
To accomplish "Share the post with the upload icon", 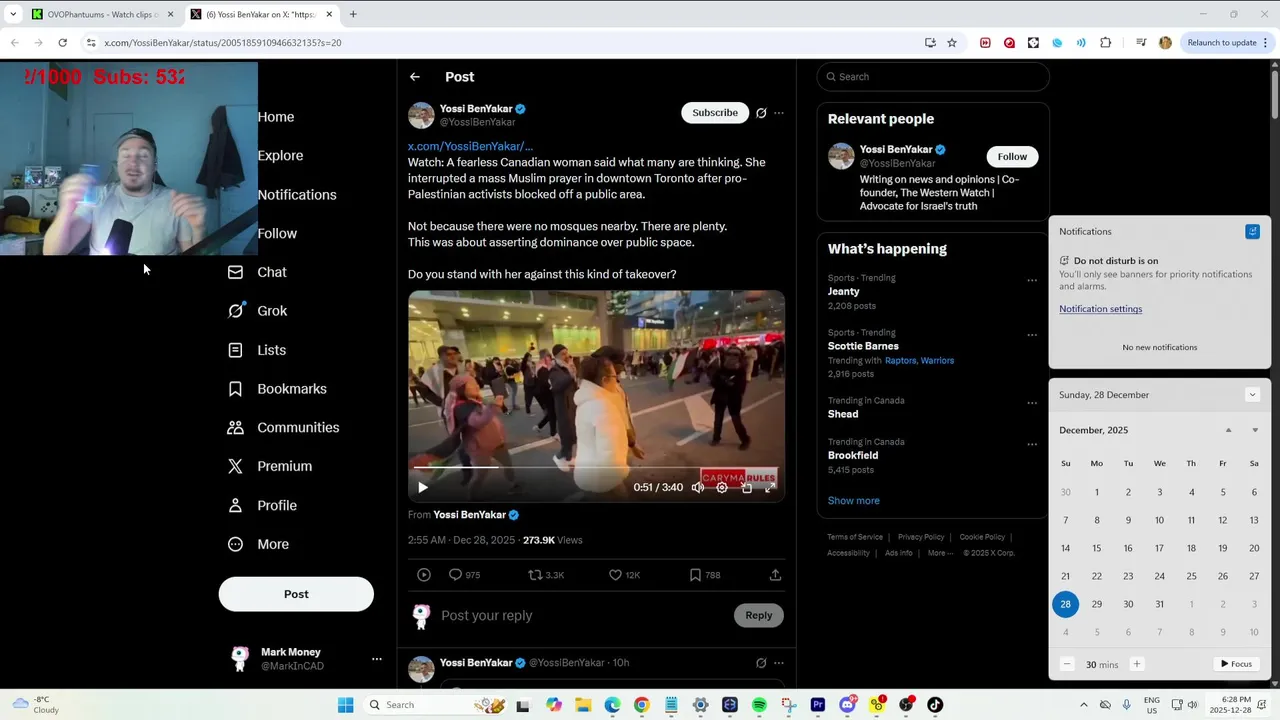I will point(775,575).
